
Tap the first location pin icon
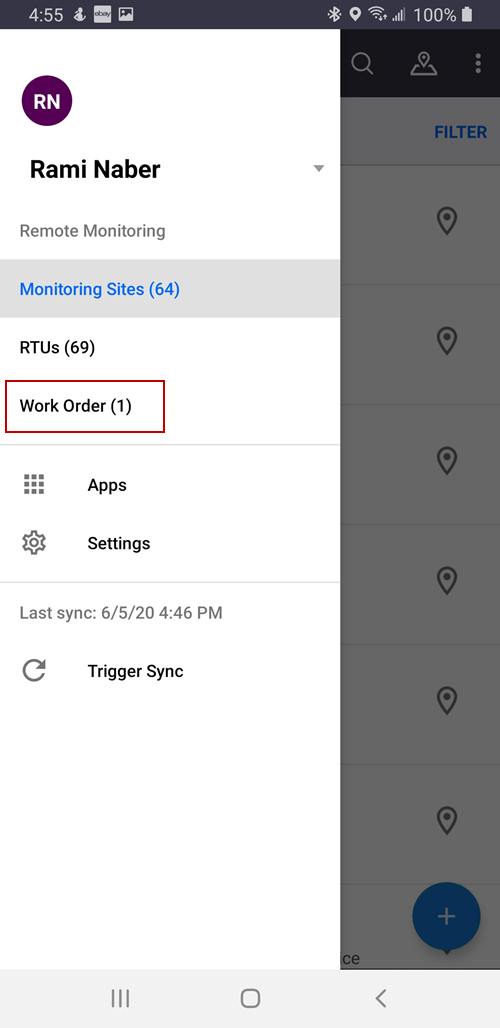447,221
